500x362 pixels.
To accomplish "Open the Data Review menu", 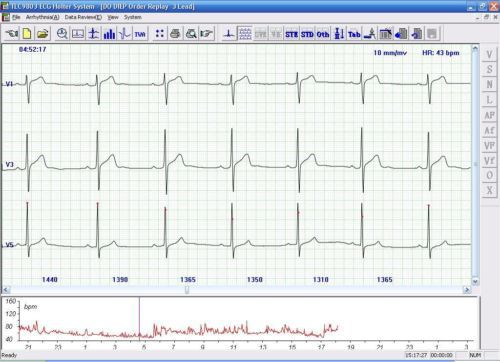I will [x=83, y=17].
